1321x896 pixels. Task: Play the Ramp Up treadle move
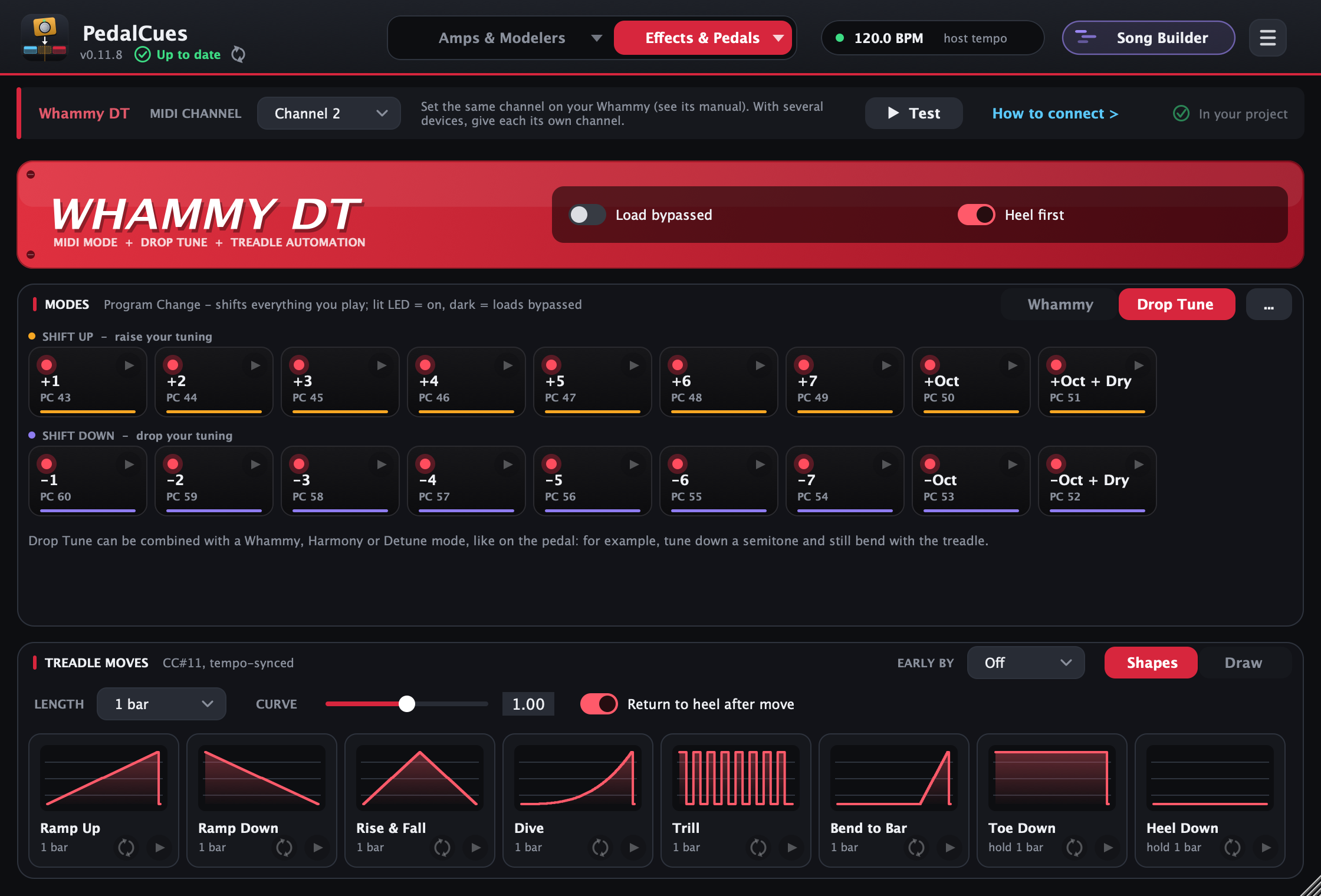[x=159, y=848]
